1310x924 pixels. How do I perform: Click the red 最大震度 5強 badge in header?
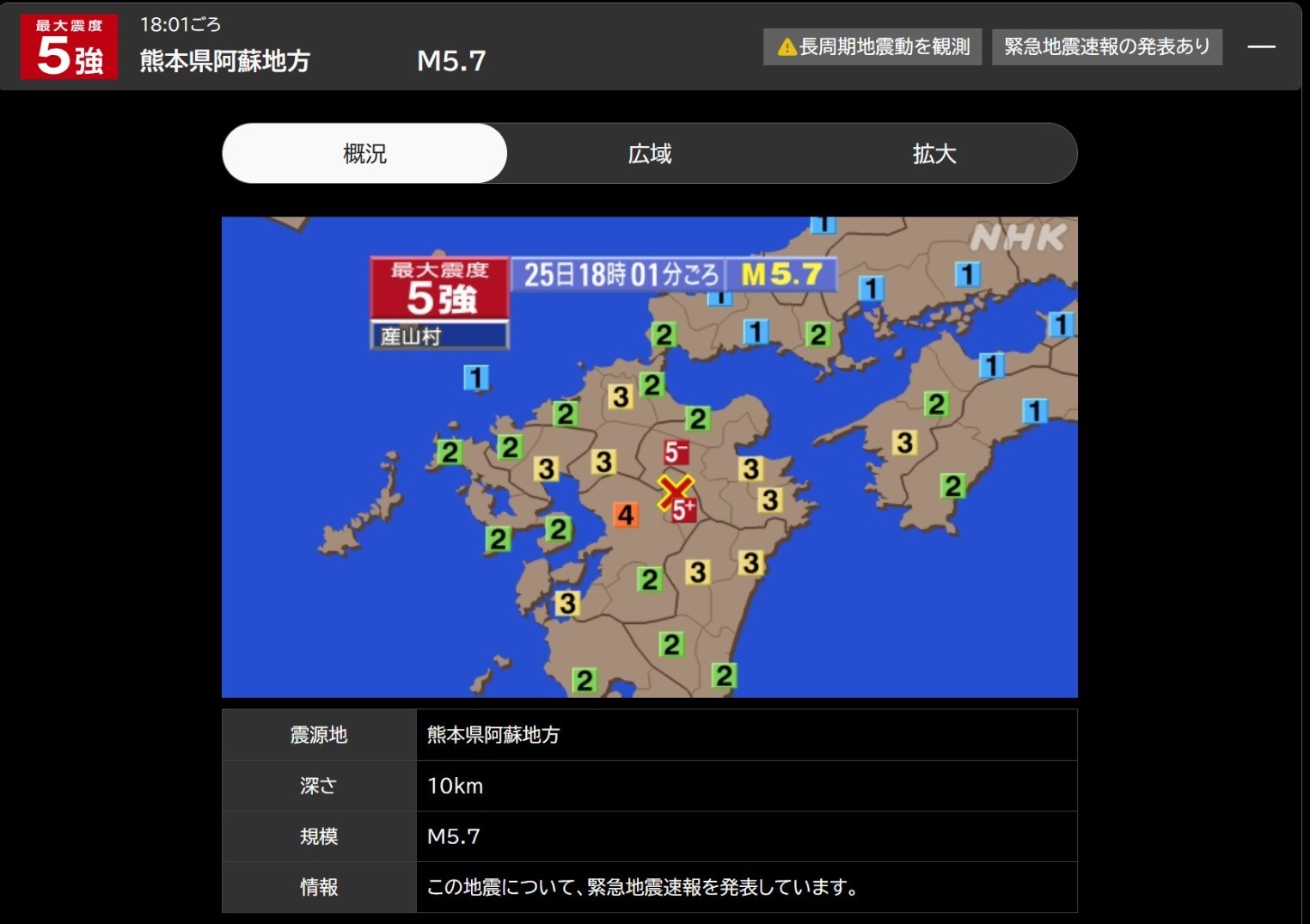[x=69, y=47]
